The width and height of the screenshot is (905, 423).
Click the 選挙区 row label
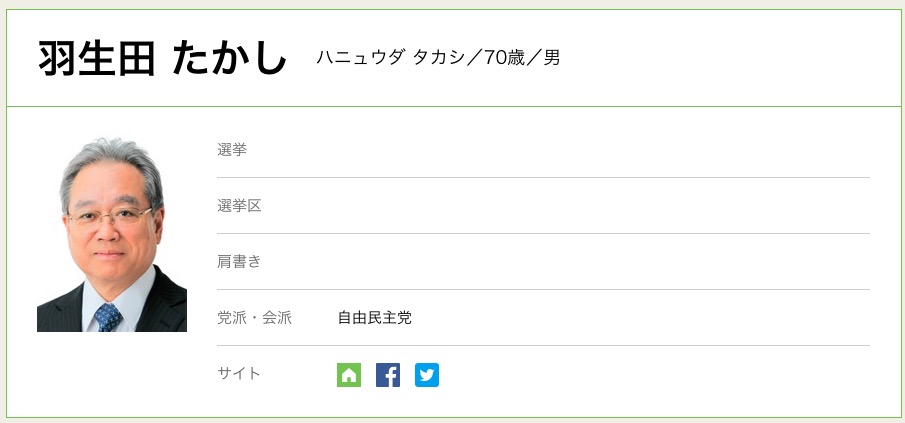[x=239, y=206]
